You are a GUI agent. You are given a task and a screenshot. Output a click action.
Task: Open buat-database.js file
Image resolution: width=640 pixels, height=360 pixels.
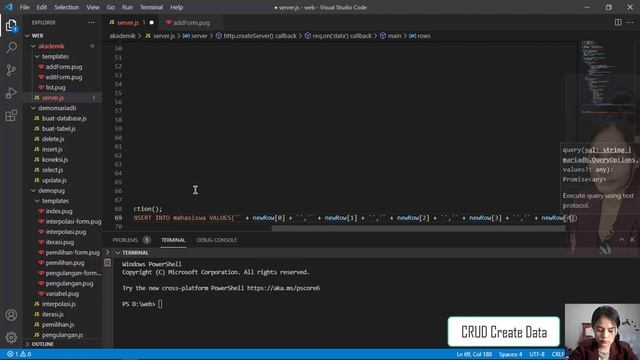[x=64, y=118]
